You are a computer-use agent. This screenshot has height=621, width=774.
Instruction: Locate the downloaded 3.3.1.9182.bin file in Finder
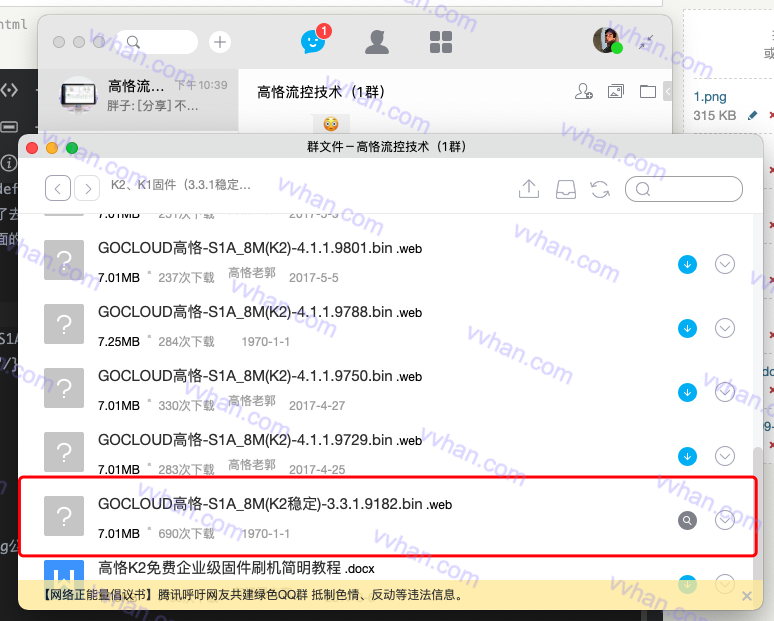687,520
